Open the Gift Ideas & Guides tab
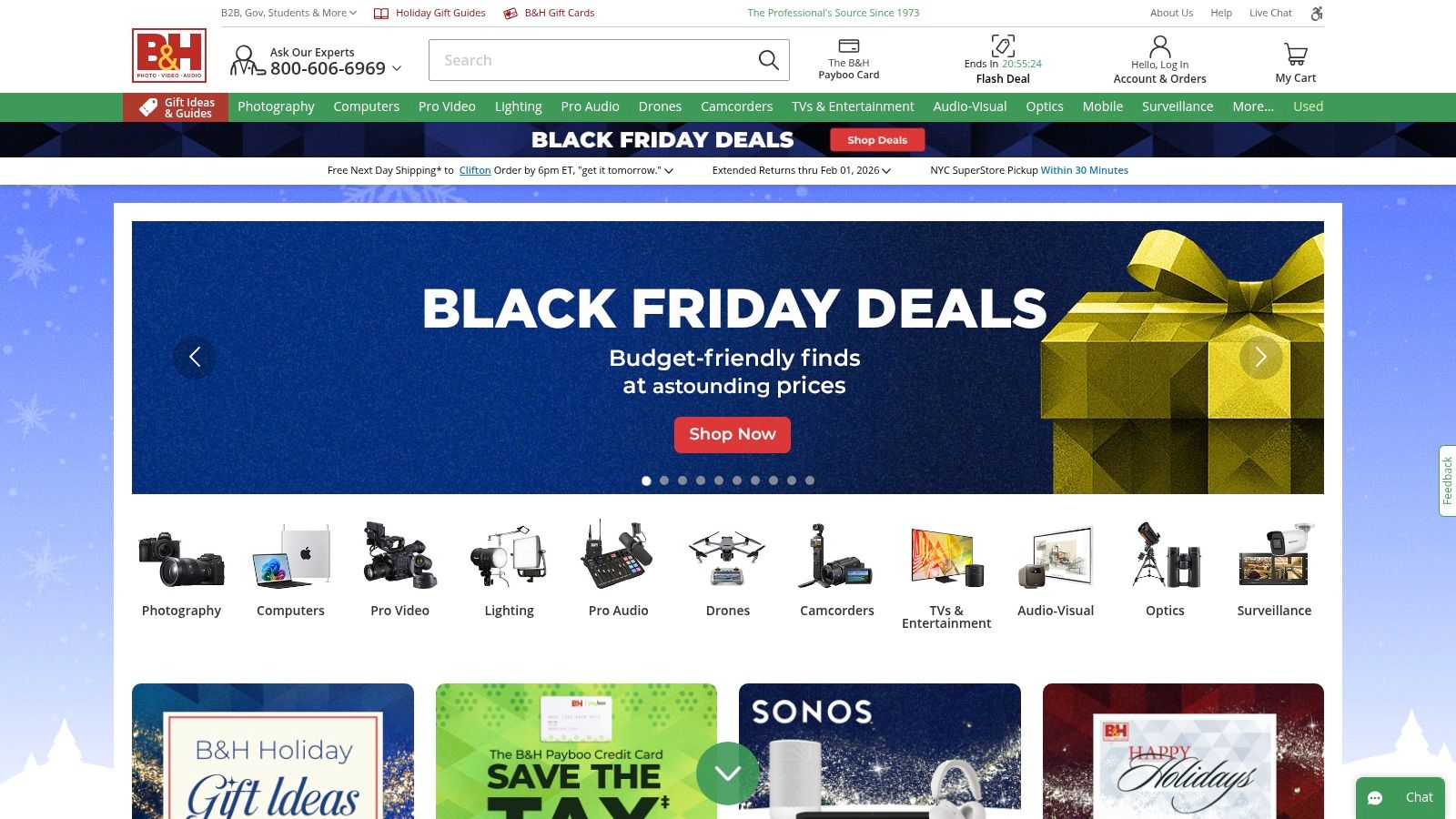 176,107
